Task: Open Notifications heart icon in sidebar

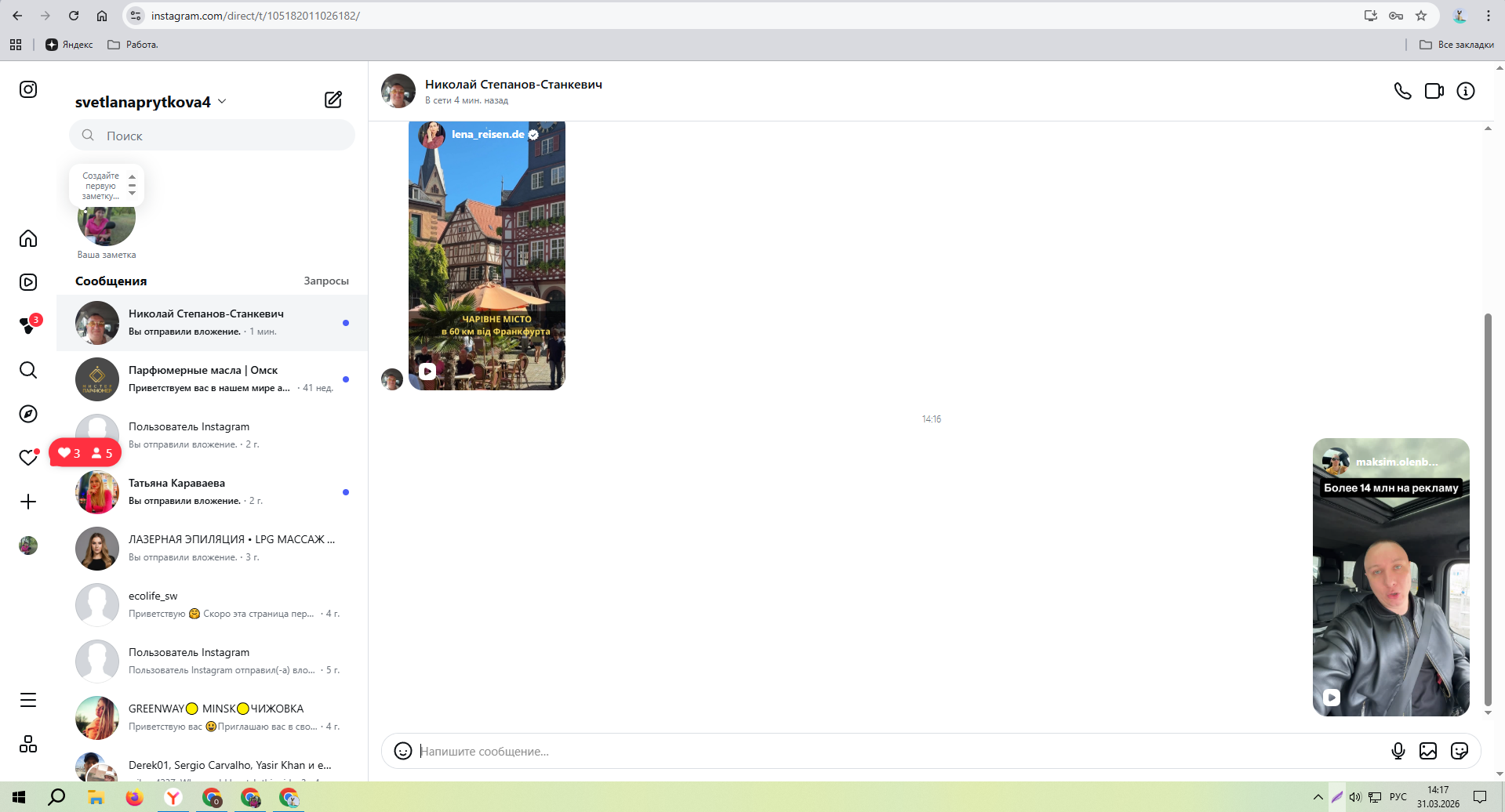Action: (x=28, y=458)
